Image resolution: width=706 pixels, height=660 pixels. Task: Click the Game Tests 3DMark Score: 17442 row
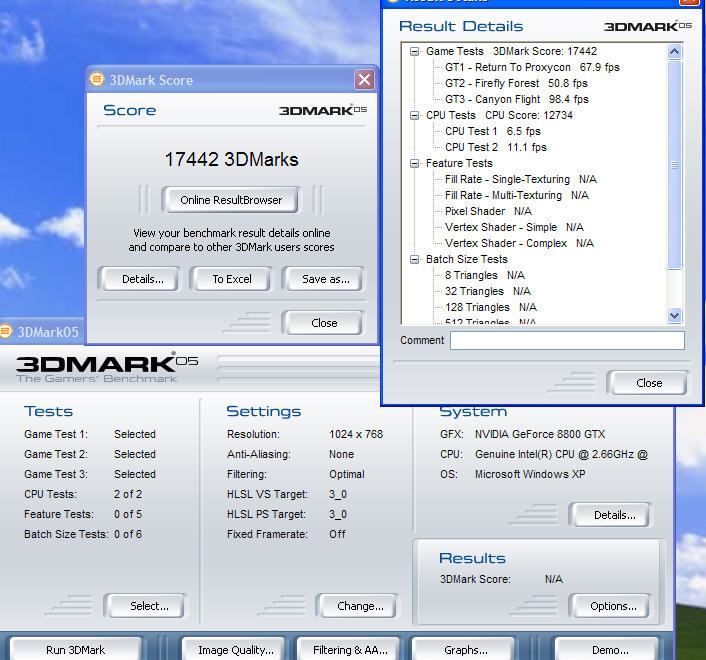click(x=511, y=51)
